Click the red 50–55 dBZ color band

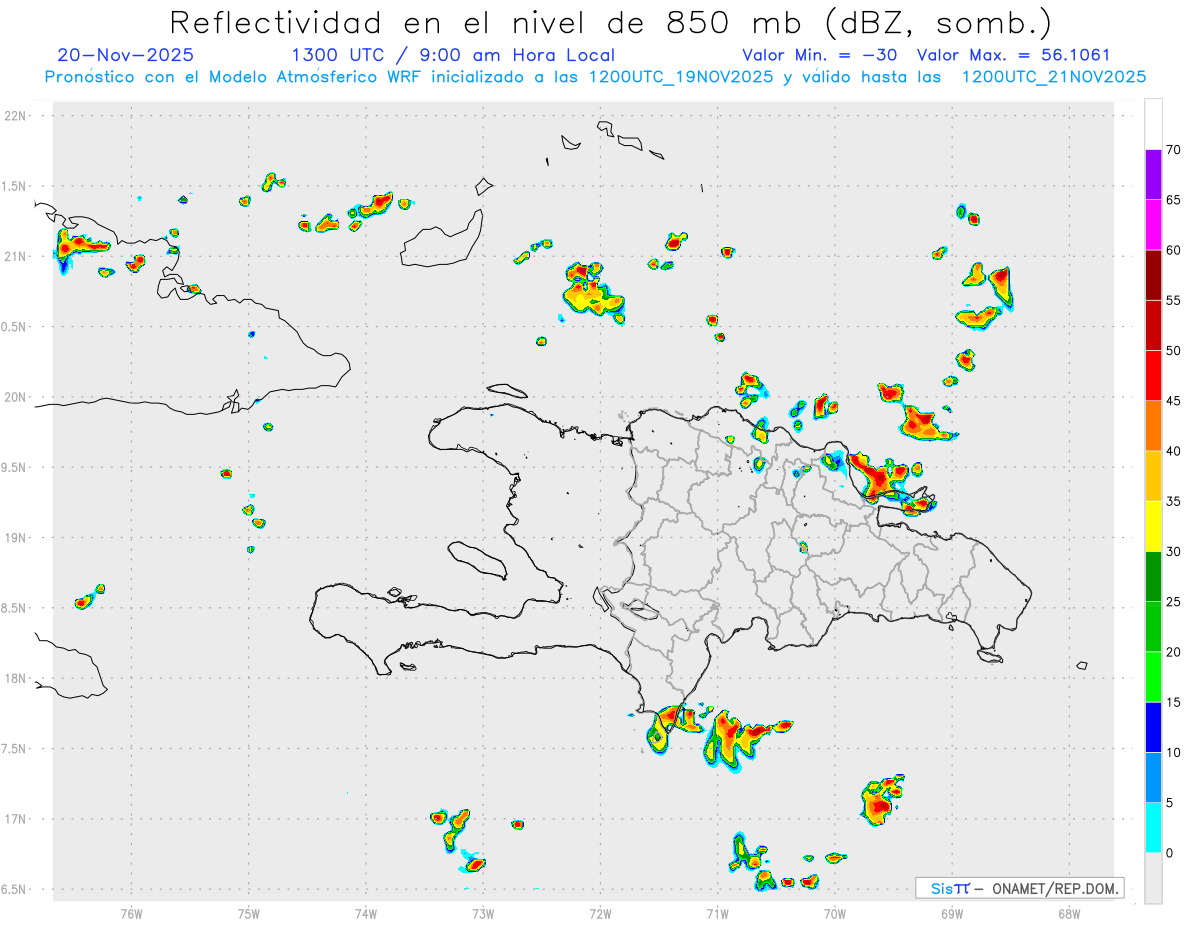click(1153, 325)
